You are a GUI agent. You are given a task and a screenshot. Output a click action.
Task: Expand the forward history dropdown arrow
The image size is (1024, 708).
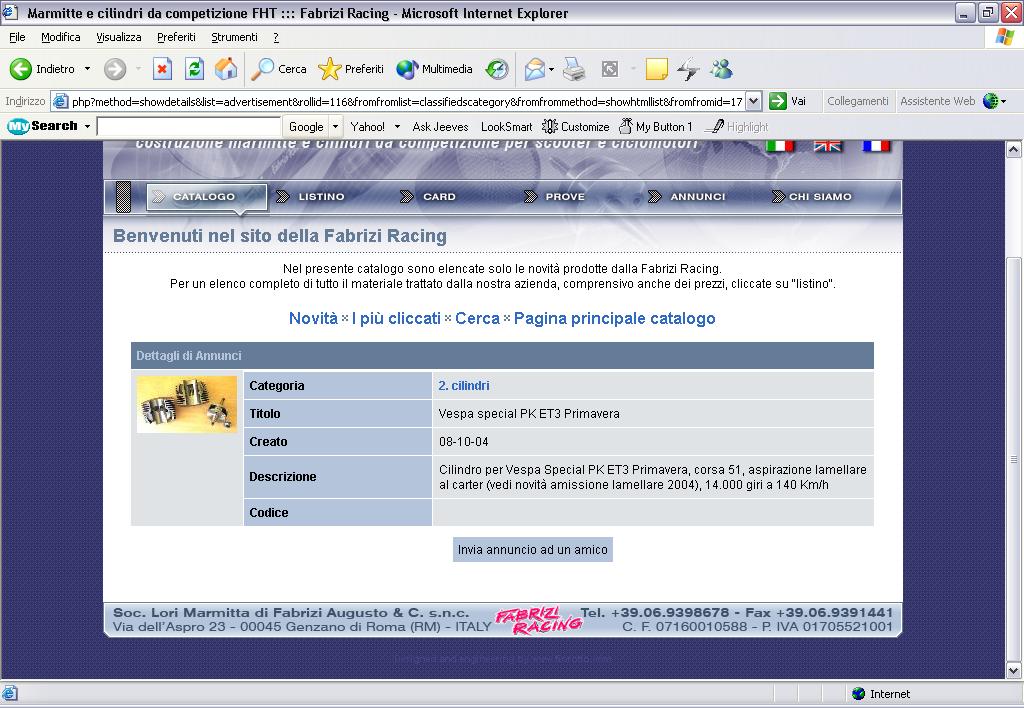tap(138, 69)
